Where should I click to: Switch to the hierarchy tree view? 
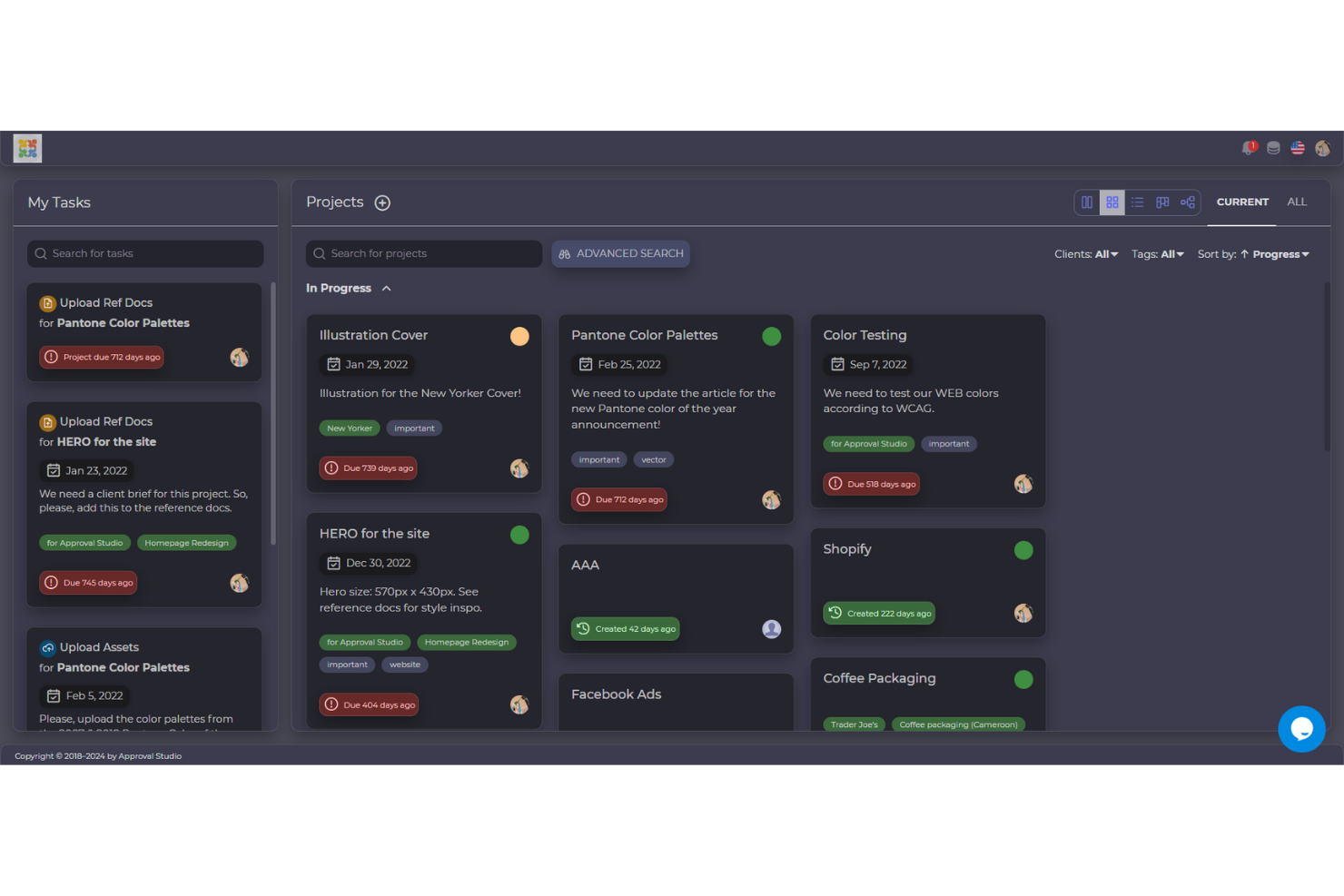tap(1188, 202)
